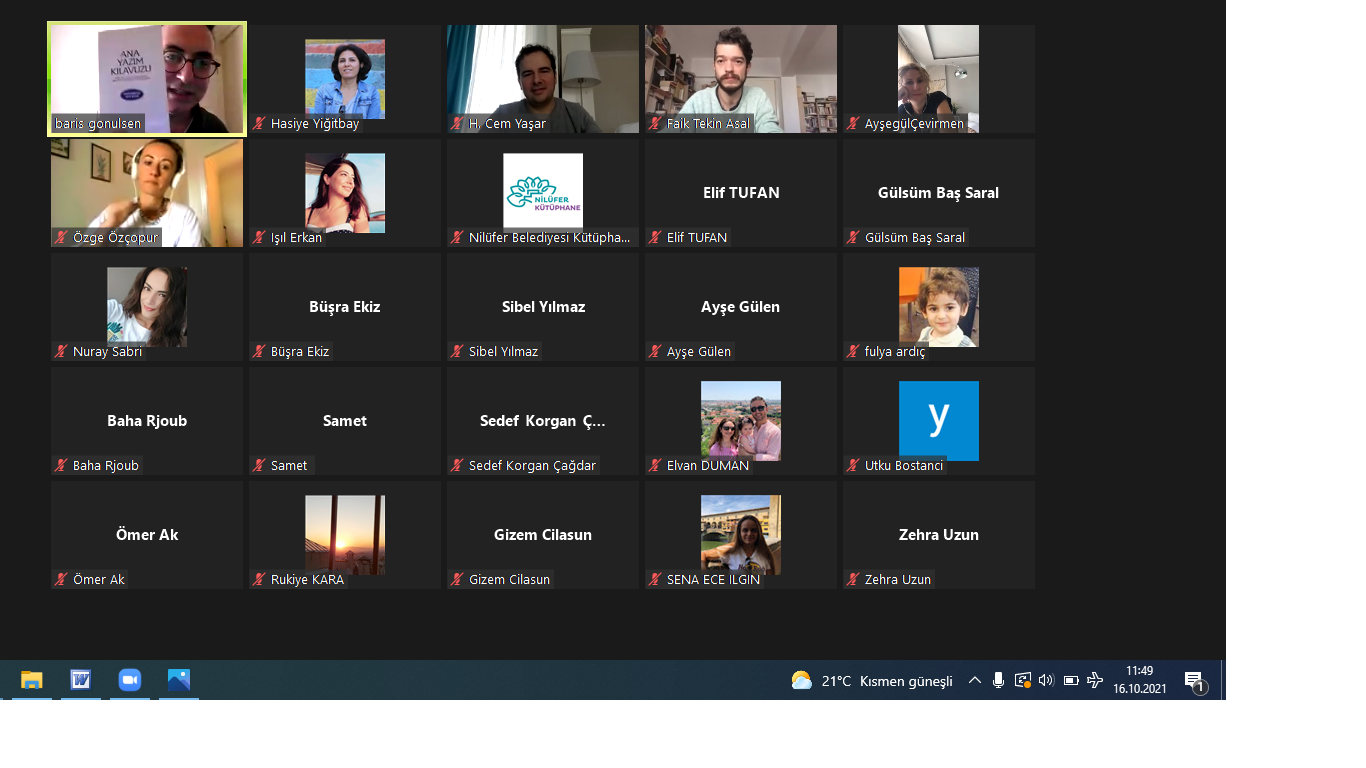Screen dimensions: 1366x768
Task: Click muted mic icon beside Samet label
Action: pyautogui.click(x=260, y=466)
